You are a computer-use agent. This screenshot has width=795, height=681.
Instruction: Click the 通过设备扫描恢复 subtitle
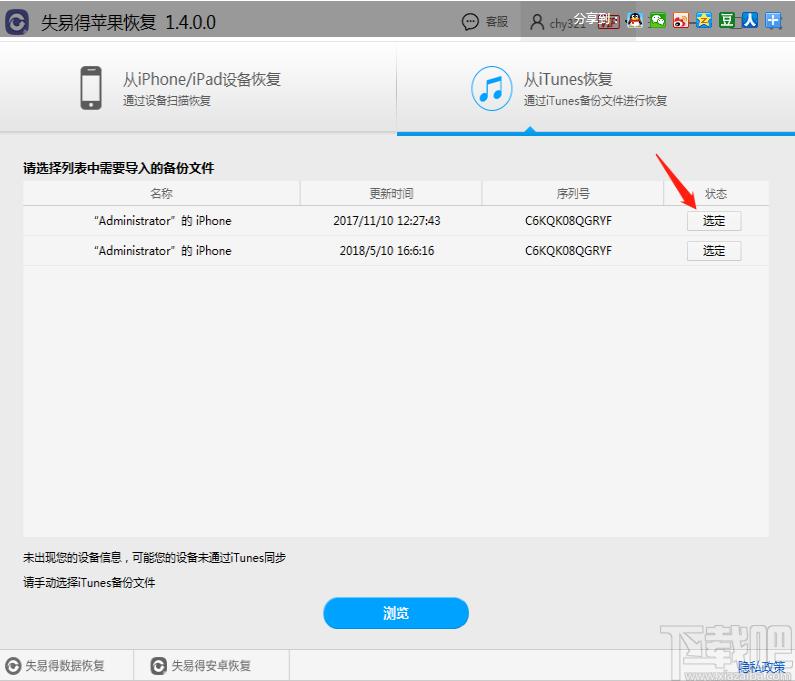167,100
